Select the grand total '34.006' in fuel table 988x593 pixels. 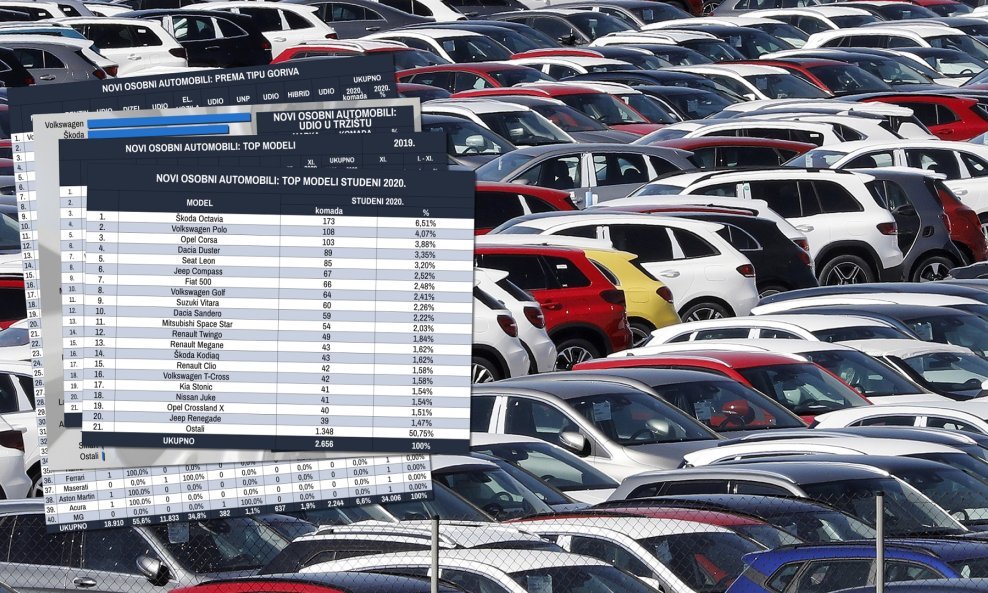pyautogui.click(x=391, y=498)
